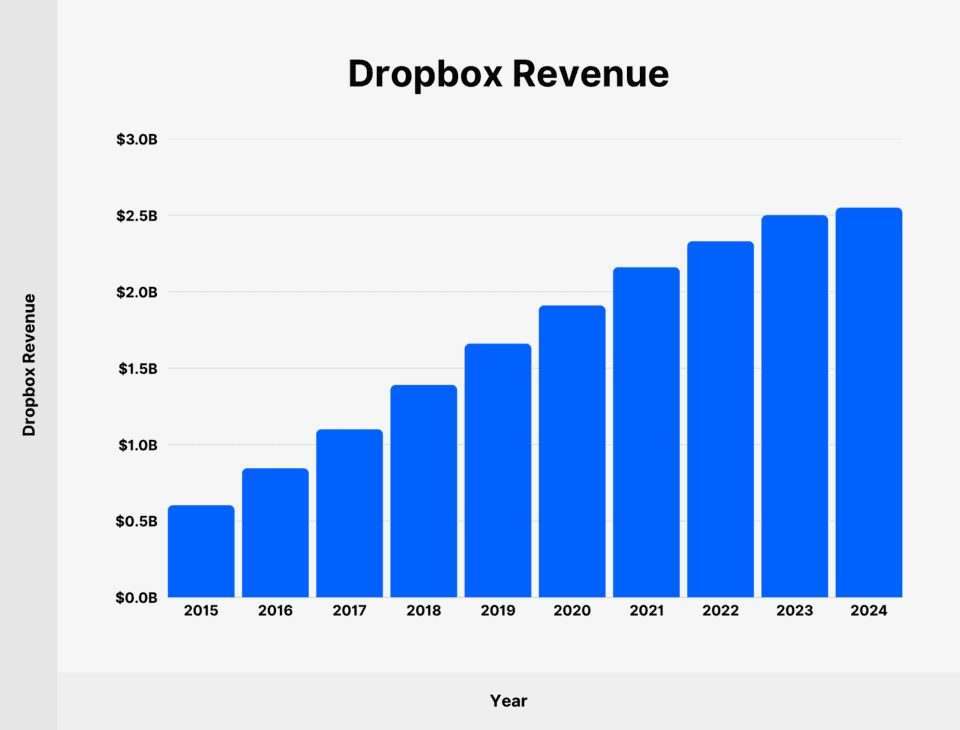Click the Dropbox Revenue chart title

click(508, 74)
